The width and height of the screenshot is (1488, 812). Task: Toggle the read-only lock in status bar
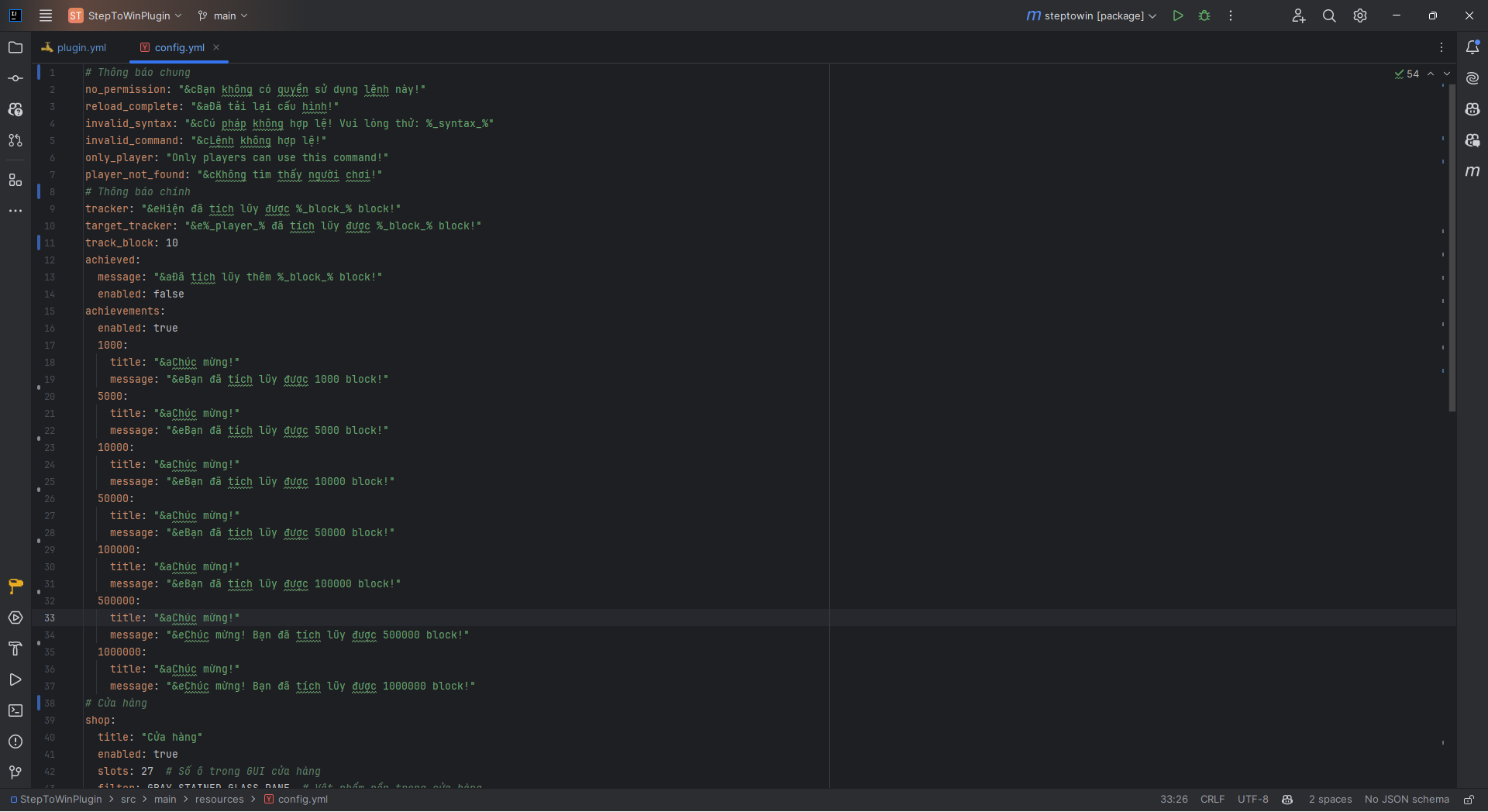pyautogui.click(x=1469, y=800)
